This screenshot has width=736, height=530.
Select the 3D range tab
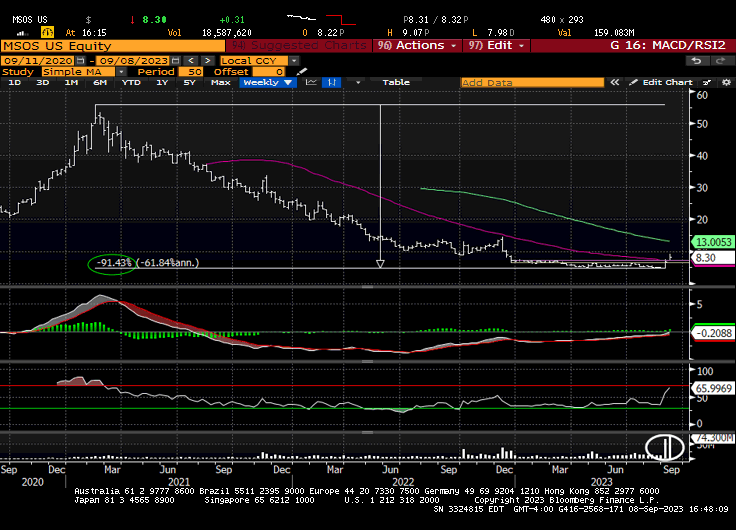point(43,82)
